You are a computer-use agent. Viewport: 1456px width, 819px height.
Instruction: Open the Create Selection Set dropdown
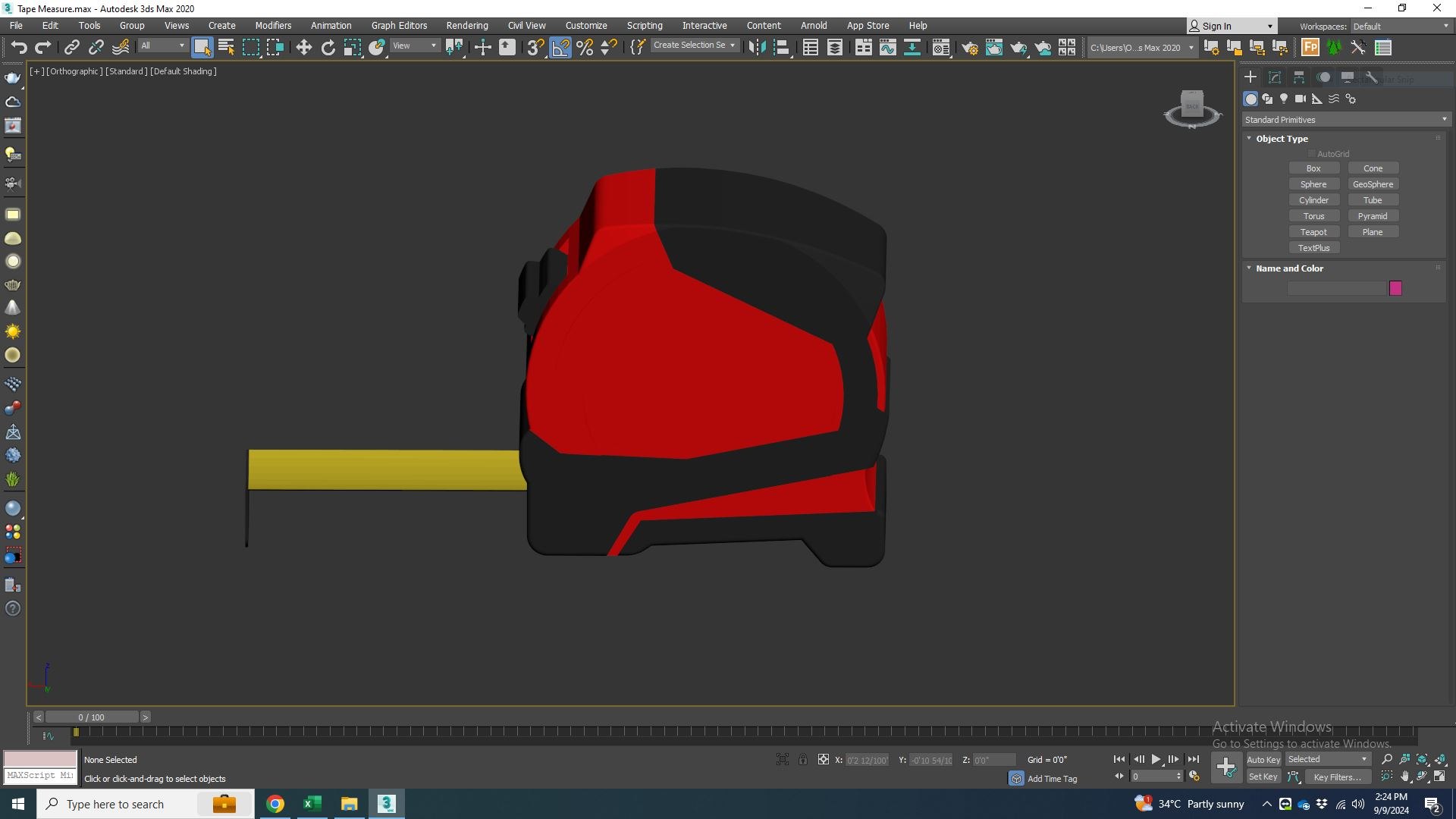[694, 45]
